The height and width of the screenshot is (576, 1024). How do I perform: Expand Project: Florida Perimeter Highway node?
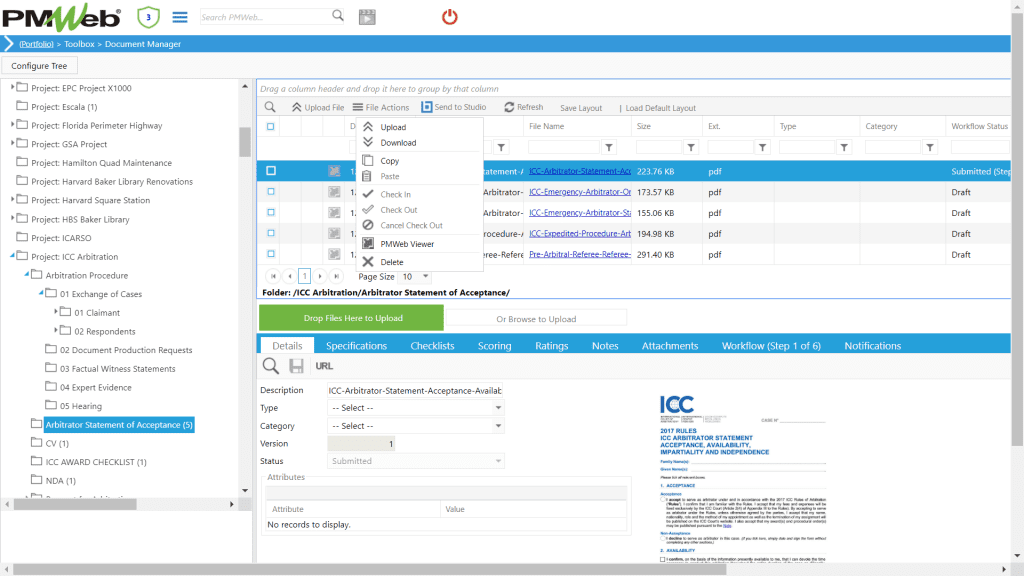click(x=12, y=124)
